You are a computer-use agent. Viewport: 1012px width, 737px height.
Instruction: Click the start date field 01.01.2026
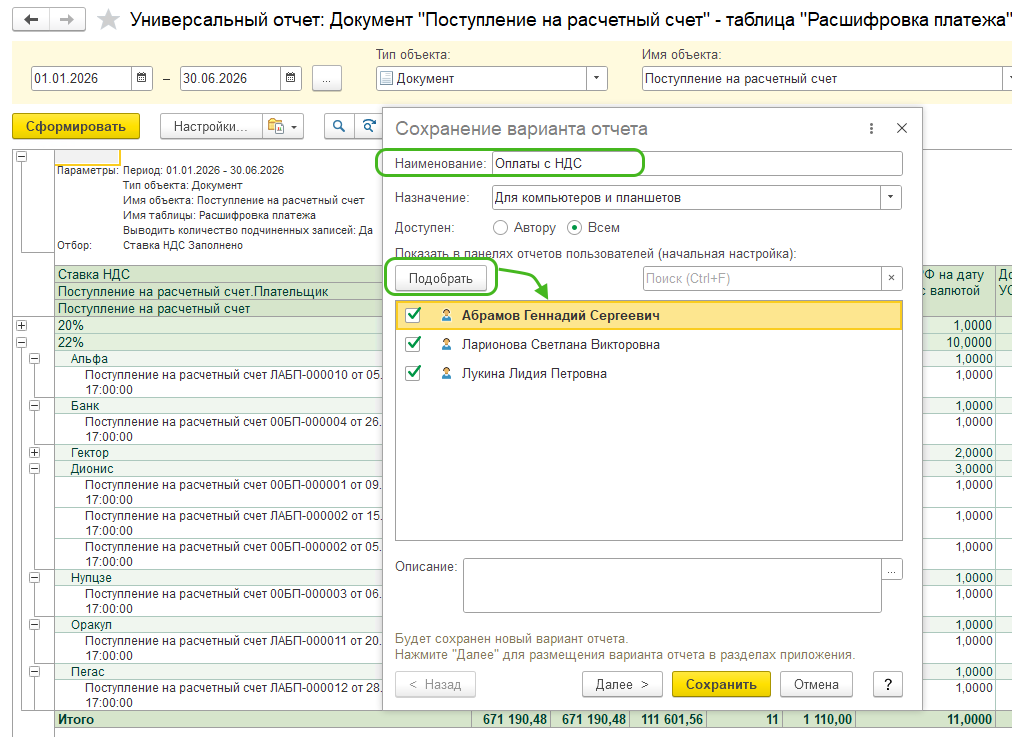pos(82,78)
